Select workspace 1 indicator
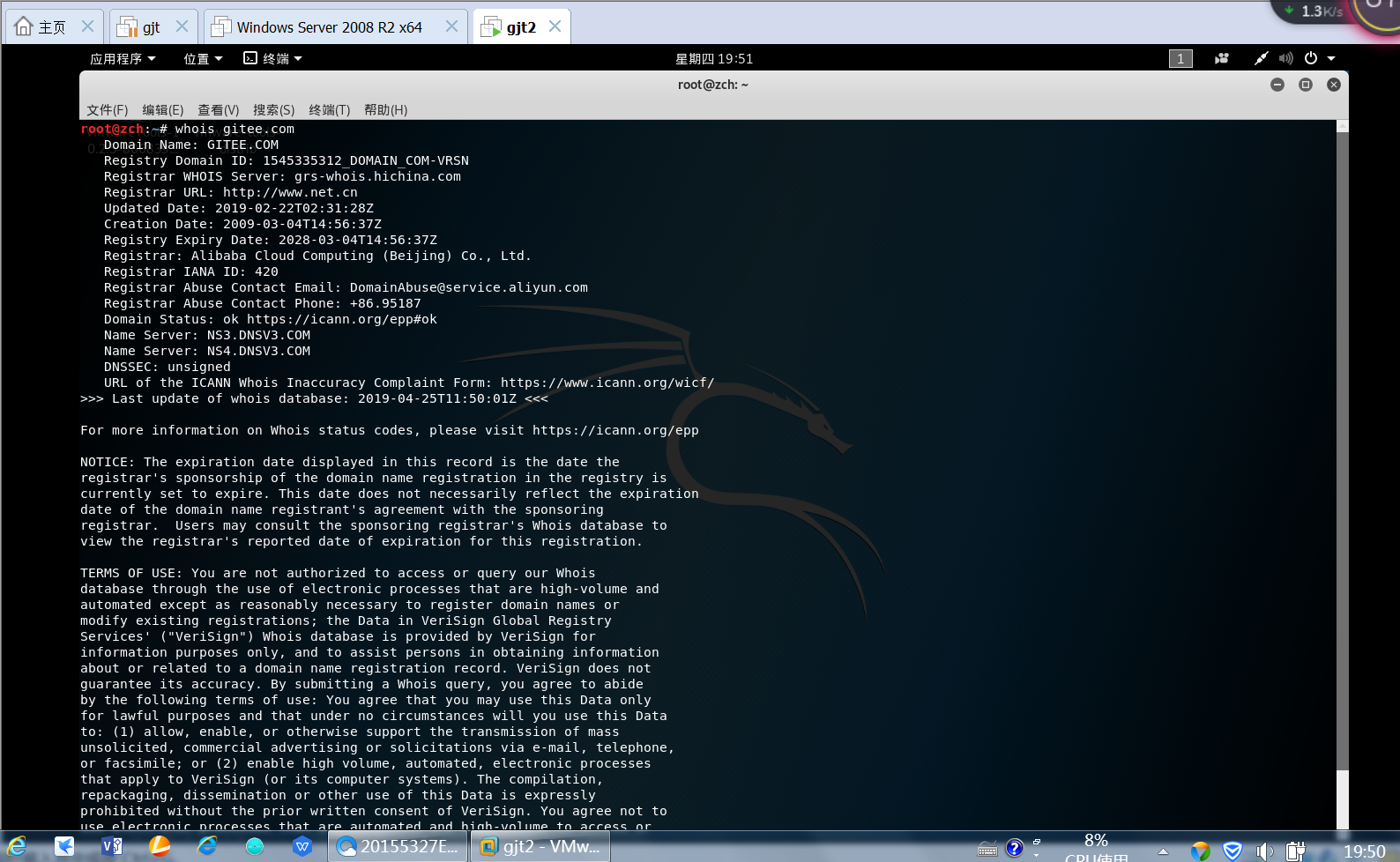The height and width of the screenshot is (862, 1400). (1180, 58)
